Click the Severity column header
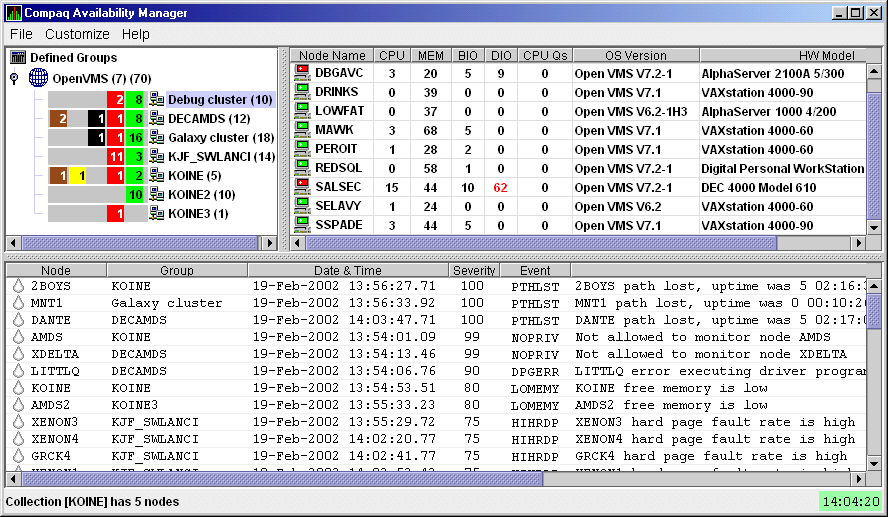The height and width of the screenshot is (517, 888). [x=473, y=270]
